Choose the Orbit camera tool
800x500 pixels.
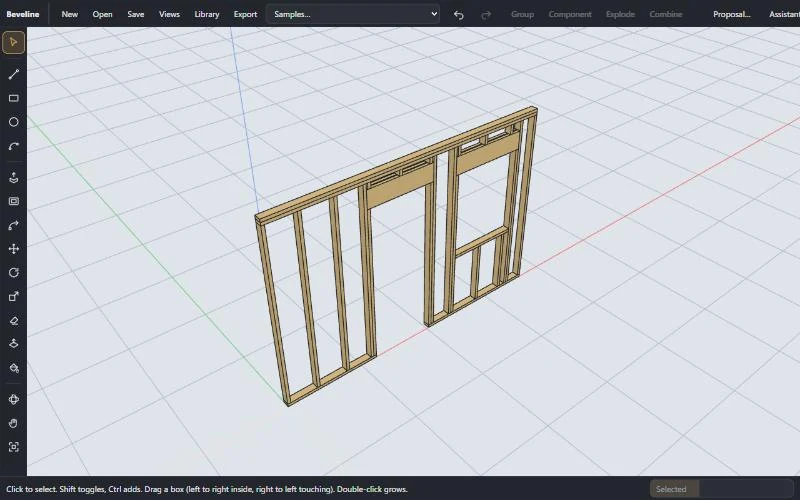(13, 399)
